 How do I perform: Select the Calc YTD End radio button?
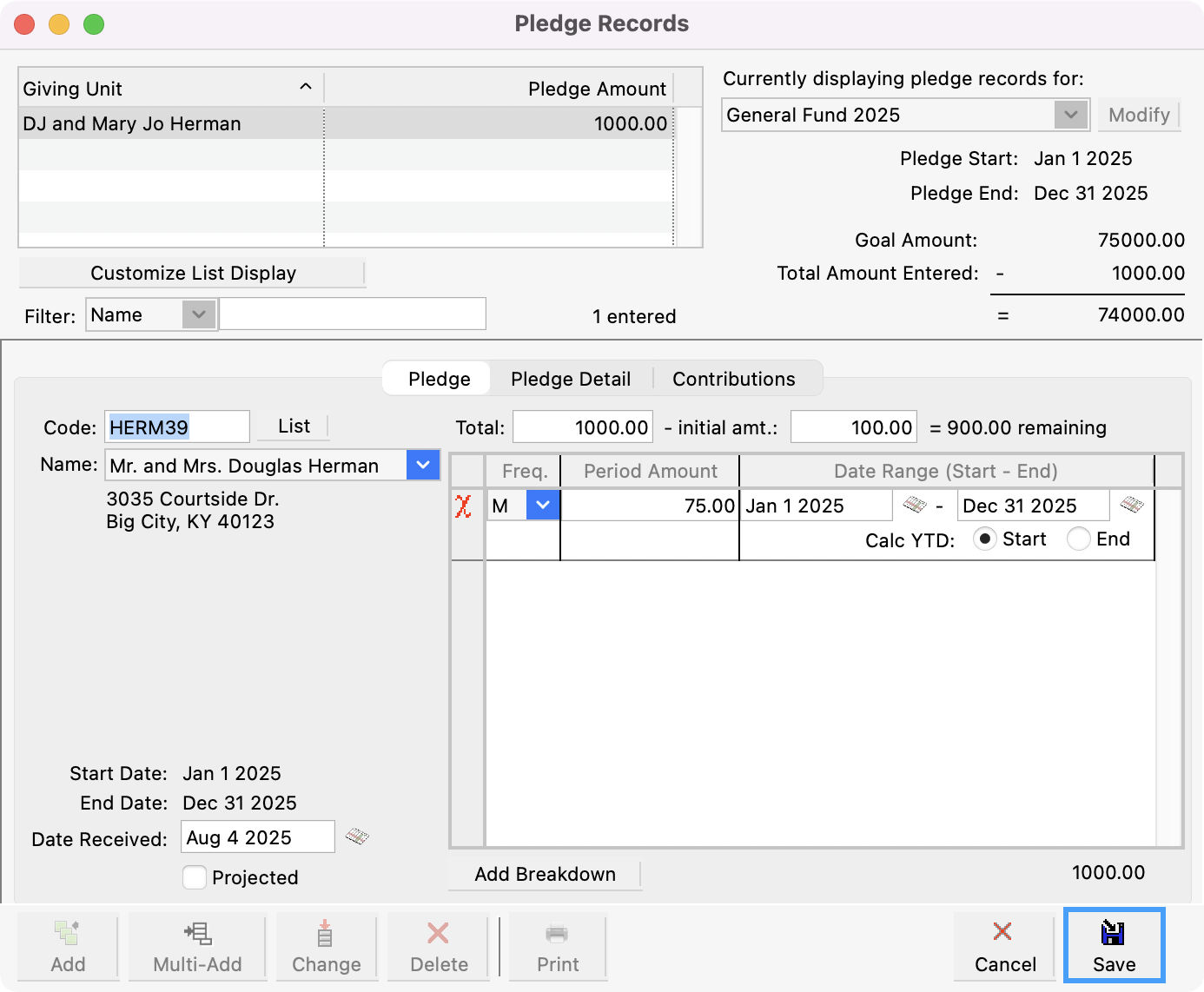pos(1078,539)
